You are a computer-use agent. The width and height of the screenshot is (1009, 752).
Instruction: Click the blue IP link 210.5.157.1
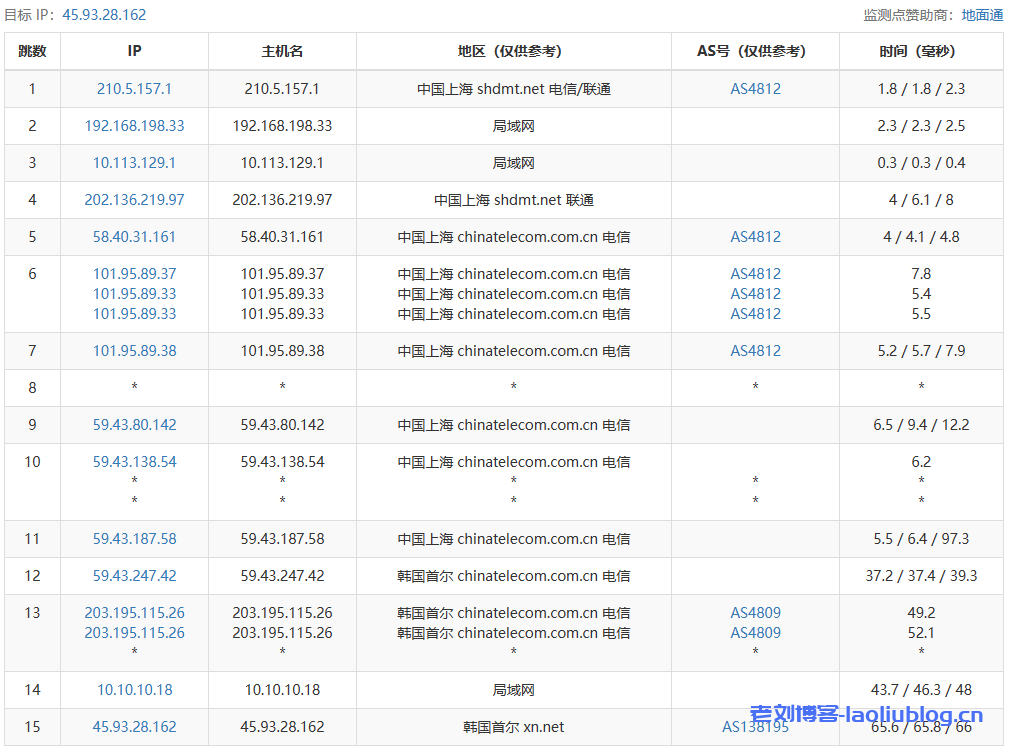134,89
